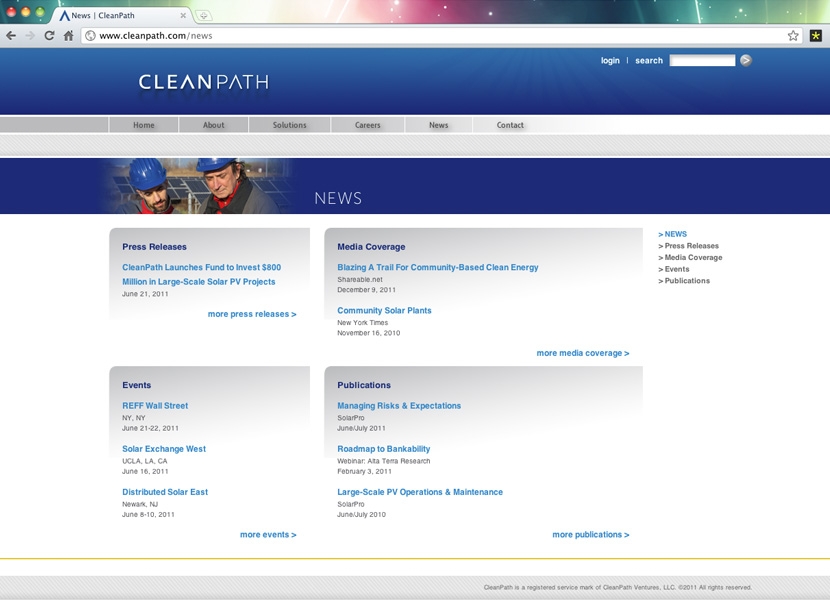Viewport: 830px width, 600px height.
Task: Open the Solutions navigation item
Action: tap(290, 125)
